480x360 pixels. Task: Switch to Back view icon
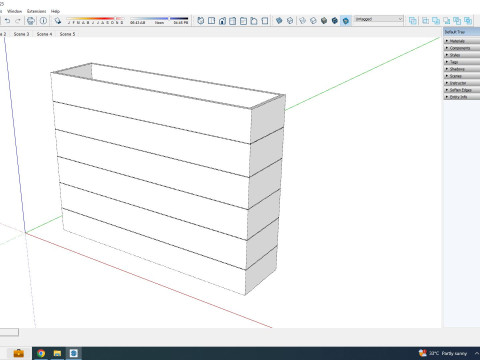click(x=243, y=21)
